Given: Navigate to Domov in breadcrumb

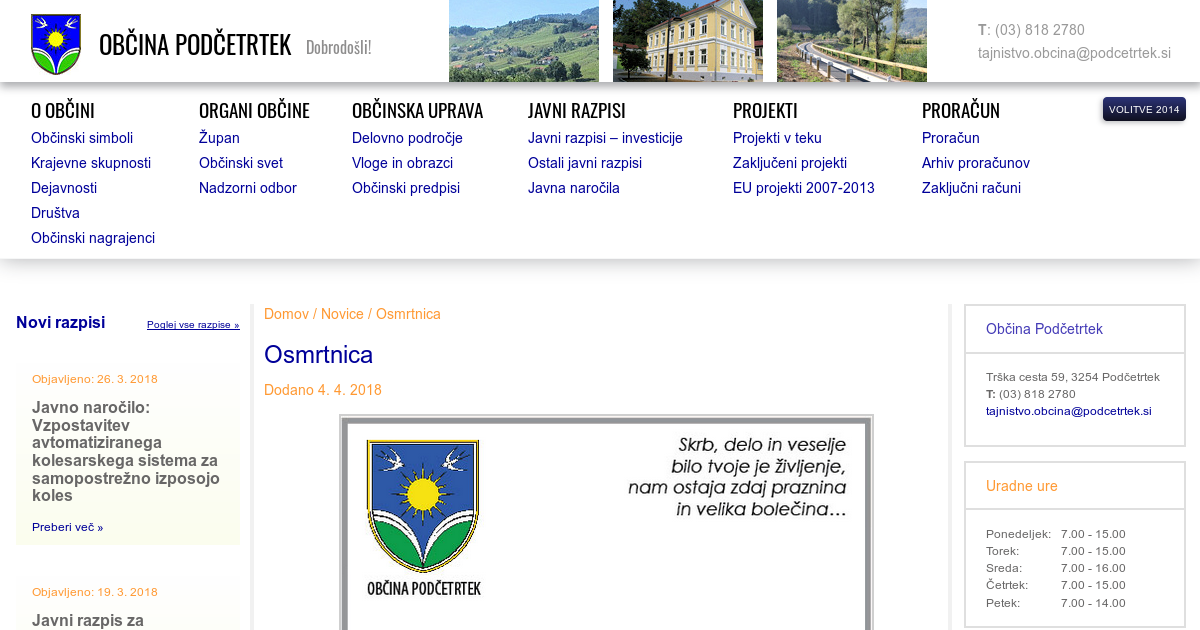Looking at the screenshot, I should point(286,314).
